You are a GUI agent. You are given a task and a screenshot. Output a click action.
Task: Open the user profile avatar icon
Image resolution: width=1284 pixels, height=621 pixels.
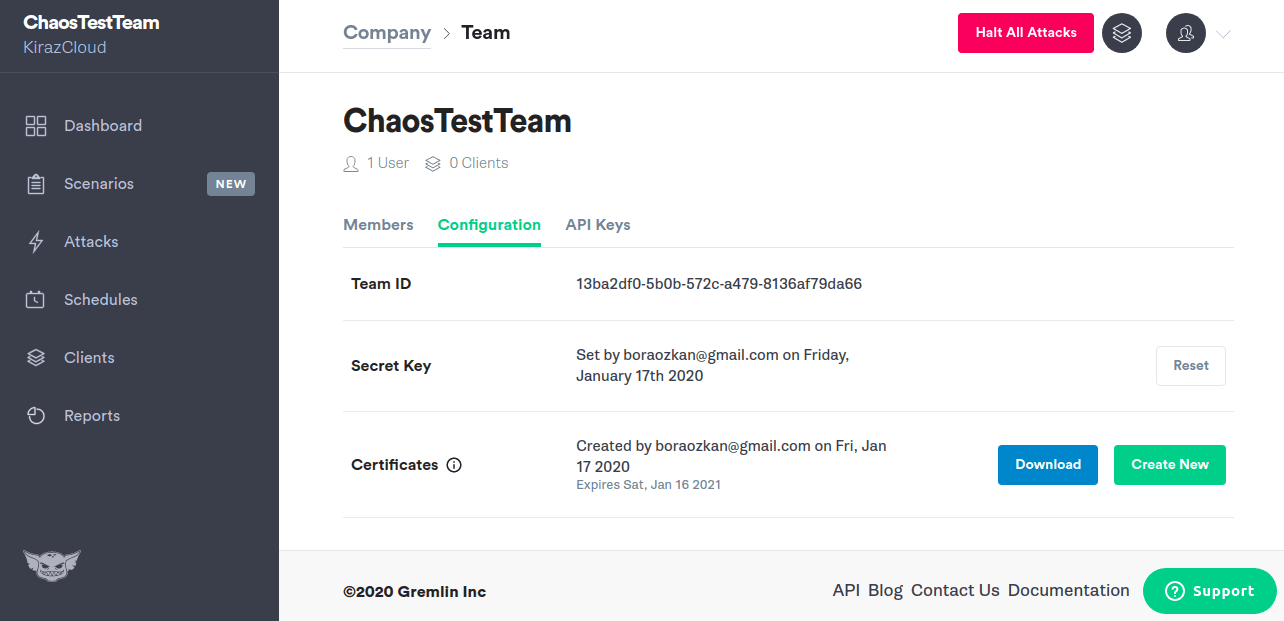click(x=1186, y=33)
